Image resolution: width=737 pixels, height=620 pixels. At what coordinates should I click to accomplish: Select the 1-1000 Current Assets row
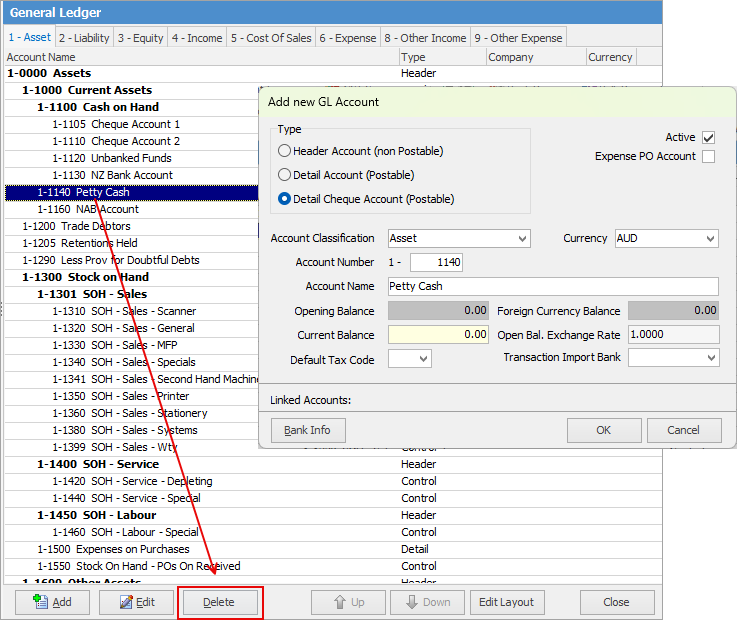[132, 90]
